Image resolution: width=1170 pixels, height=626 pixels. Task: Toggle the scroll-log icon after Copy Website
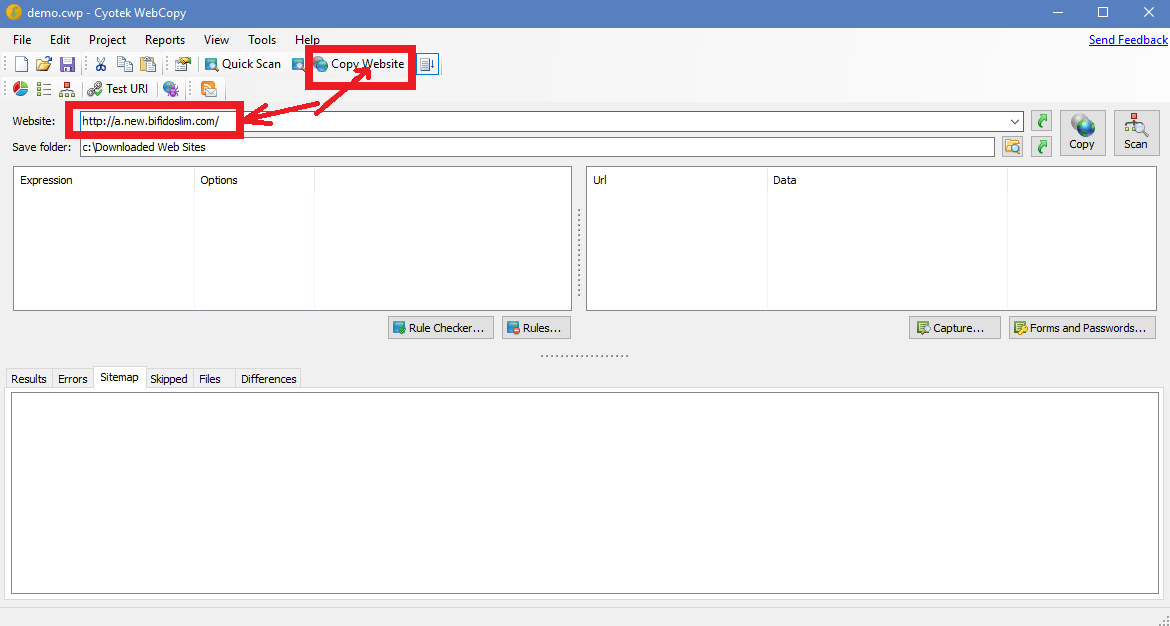point(428,64)
